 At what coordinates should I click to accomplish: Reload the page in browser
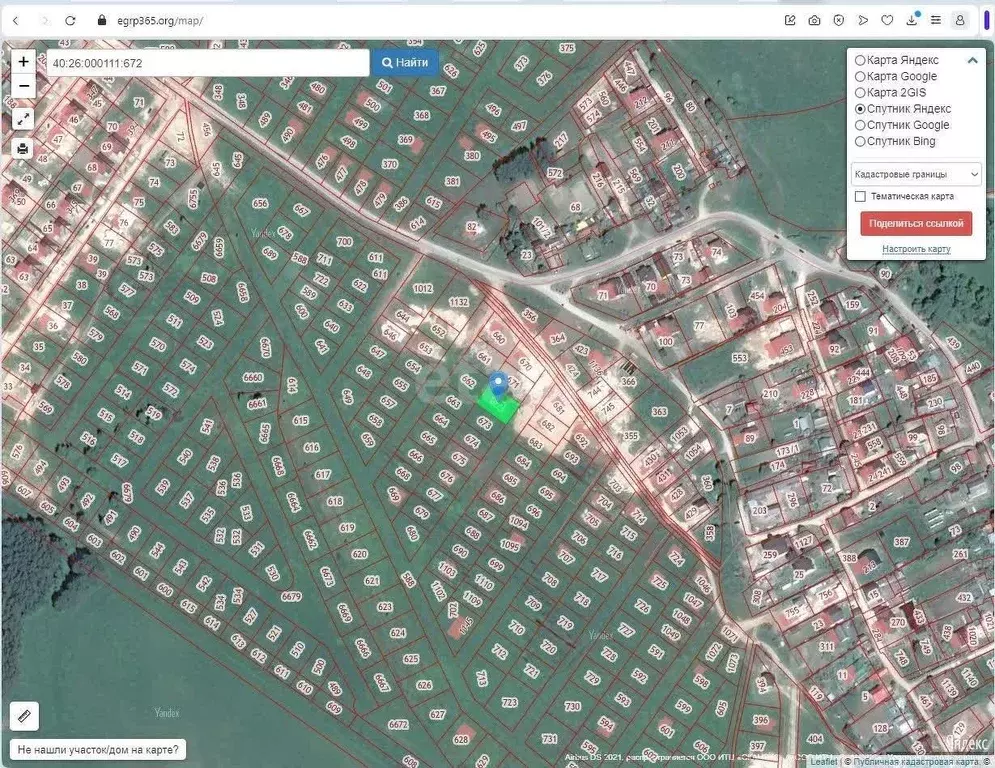tap(70, 20)
